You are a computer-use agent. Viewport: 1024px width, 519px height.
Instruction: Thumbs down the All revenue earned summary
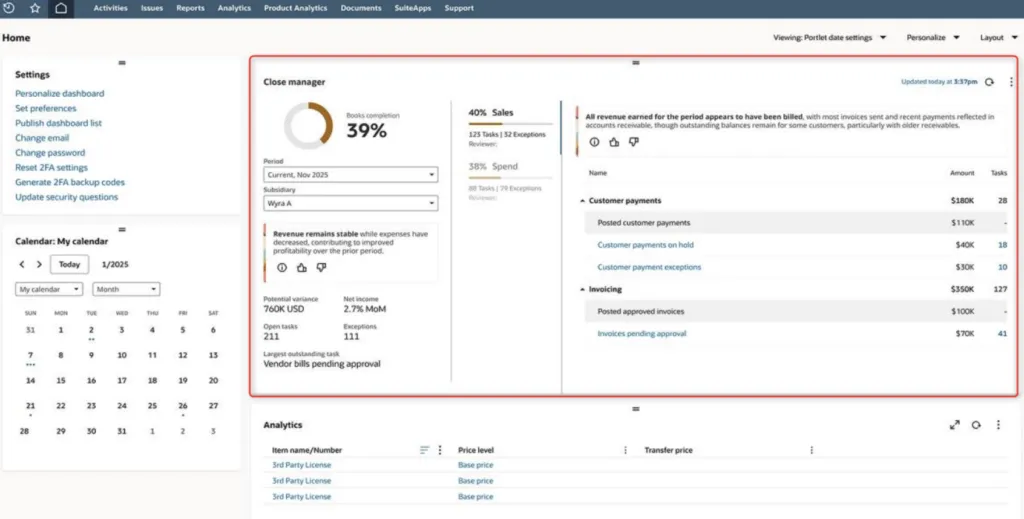pos(633,142)
